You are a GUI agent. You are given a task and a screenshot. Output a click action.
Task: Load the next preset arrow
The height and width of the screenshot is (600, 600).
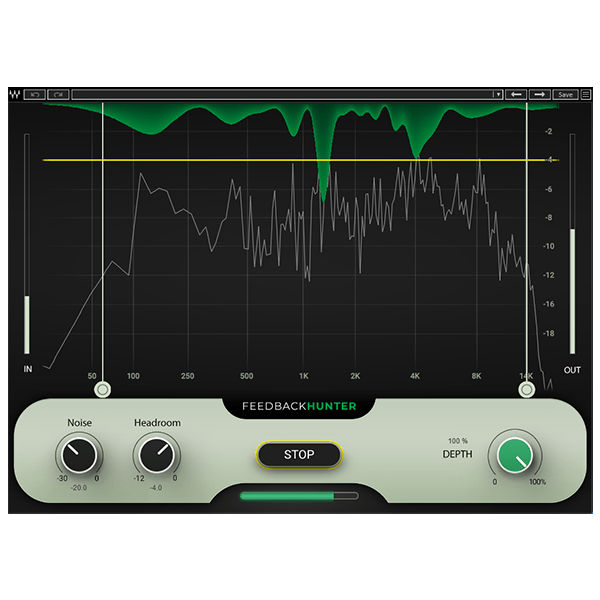(540, 94)
